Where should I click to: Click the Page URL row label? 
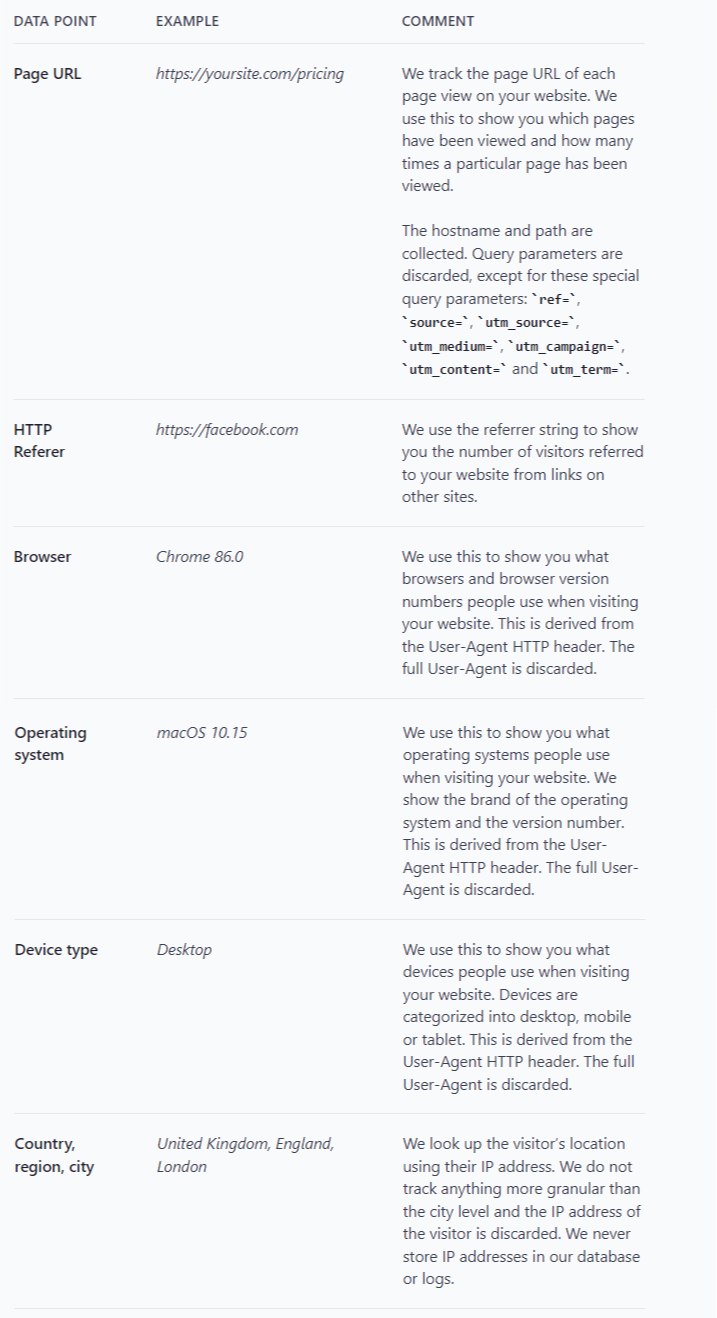pyautogui.click(x=47, y=73)
